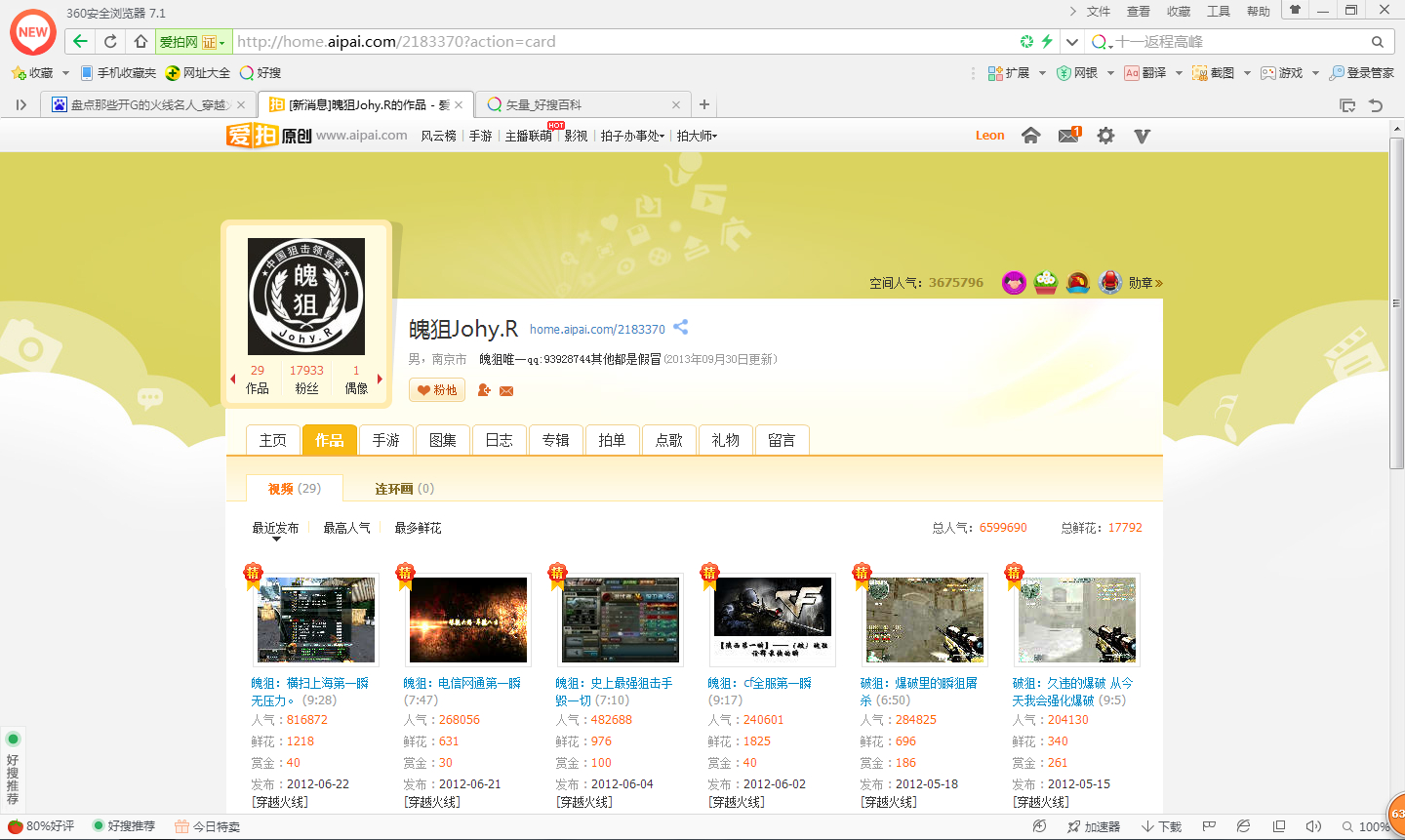1405x840 pixels.
Task: Open the 拍大师 dropdown menu
Action: [697, 136]
